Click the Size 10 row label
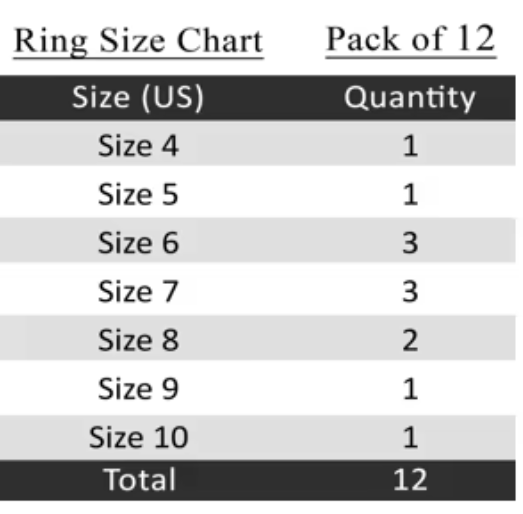 [139, 437]
